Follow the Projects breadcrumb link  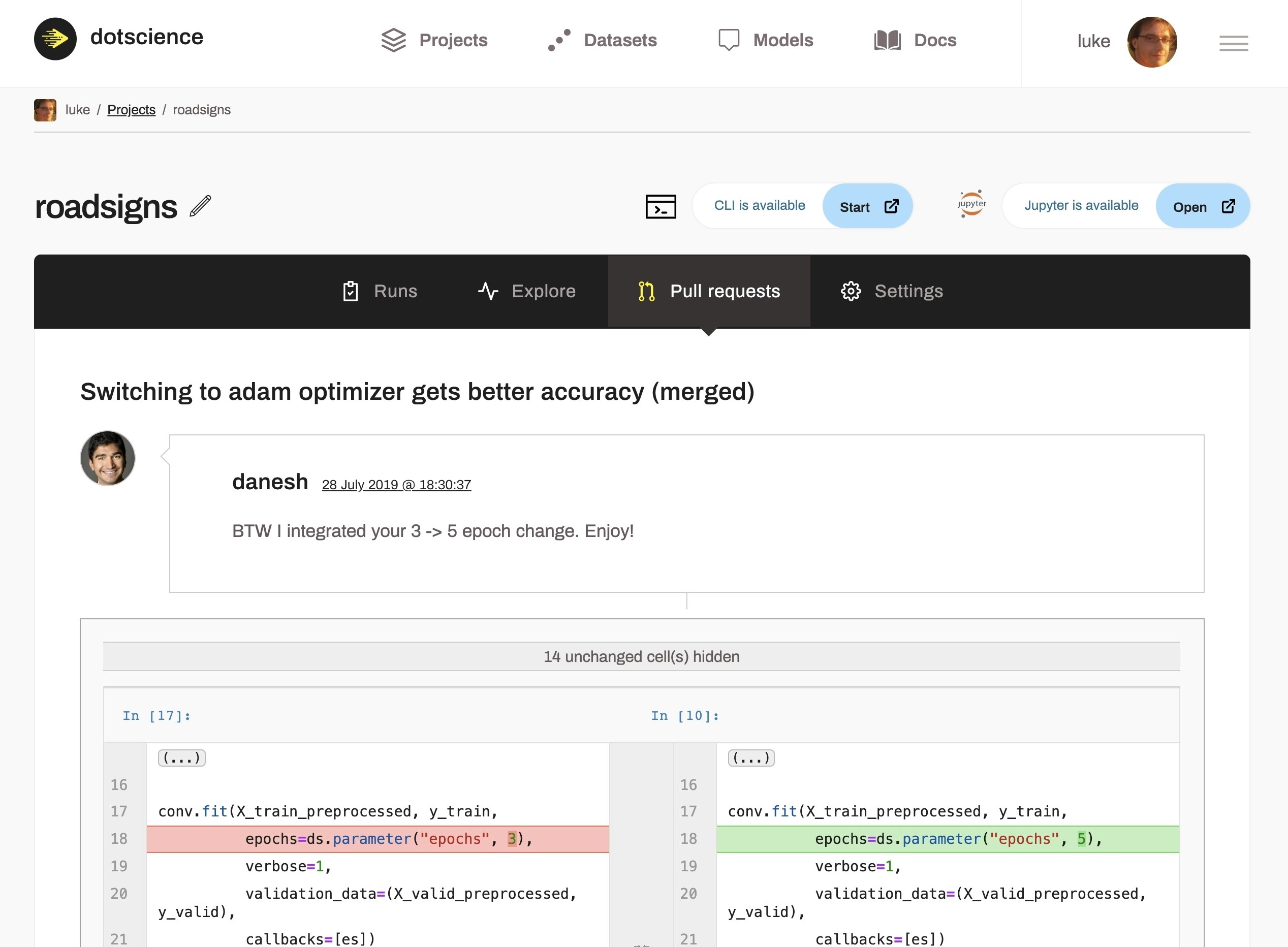pyautogui.click(x=131, y=110)
